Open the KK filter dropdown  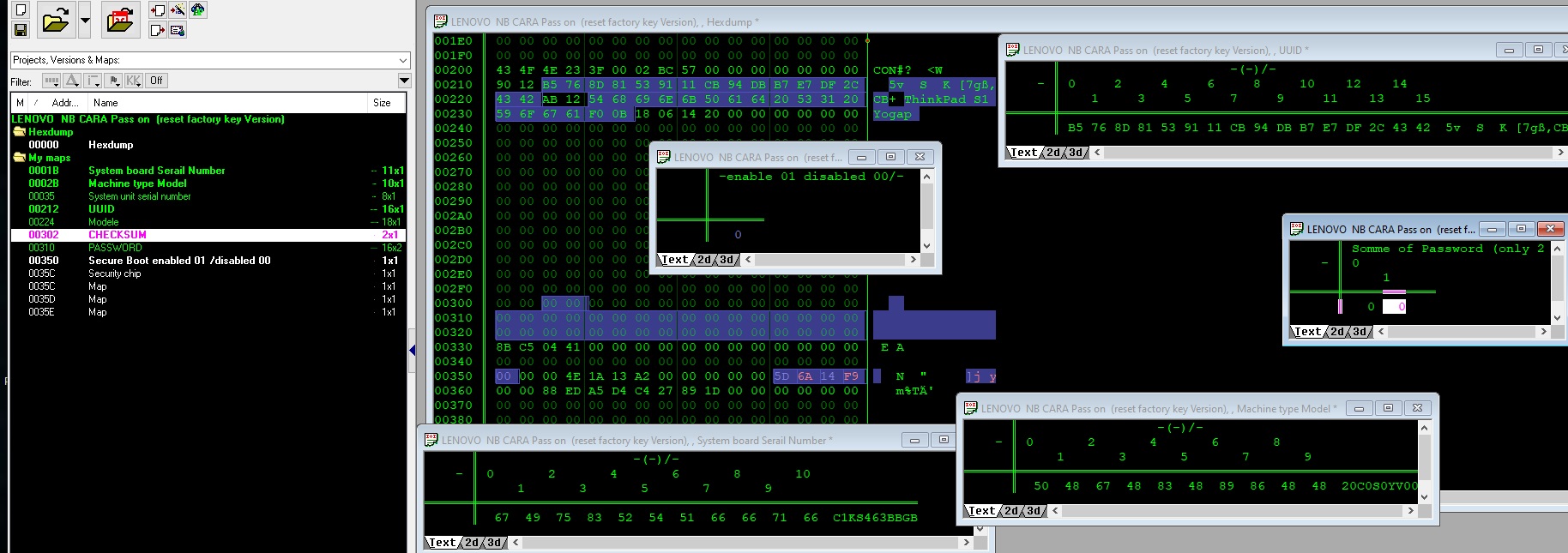[134, 81]
